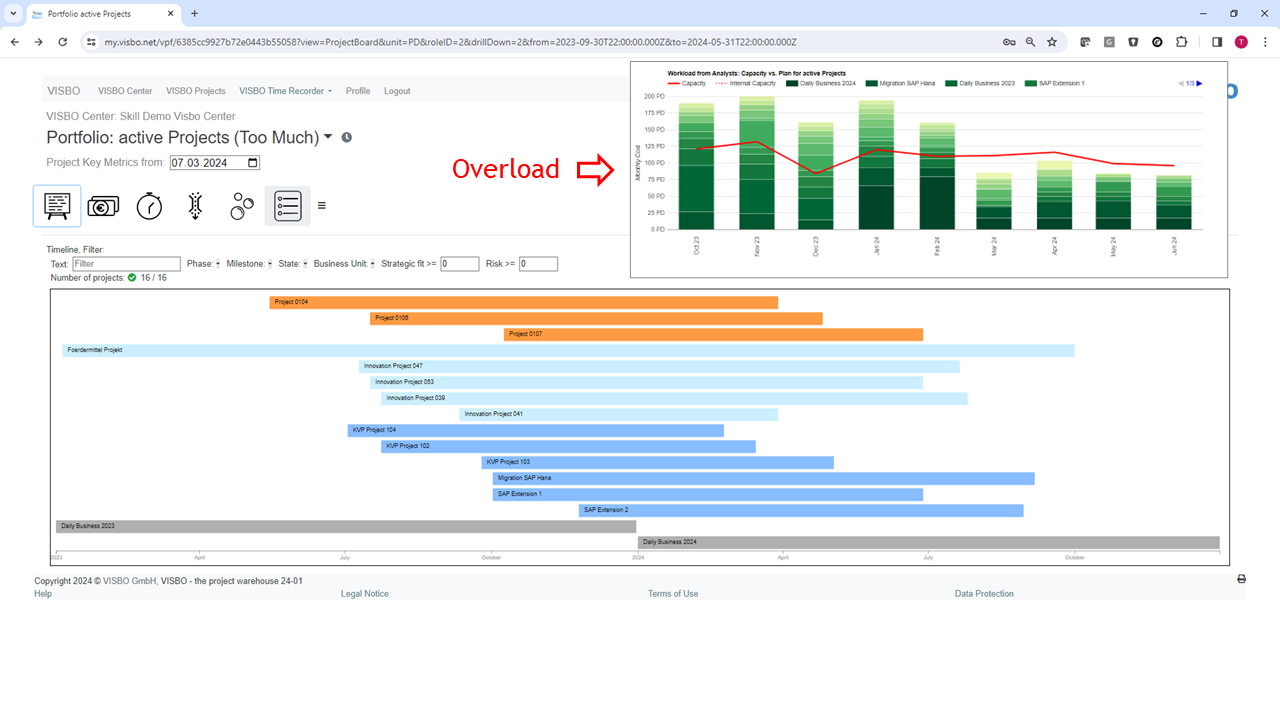Open the checklist view icon
This screenshot has height=720, width=1280.
click(x=288, y=206)
